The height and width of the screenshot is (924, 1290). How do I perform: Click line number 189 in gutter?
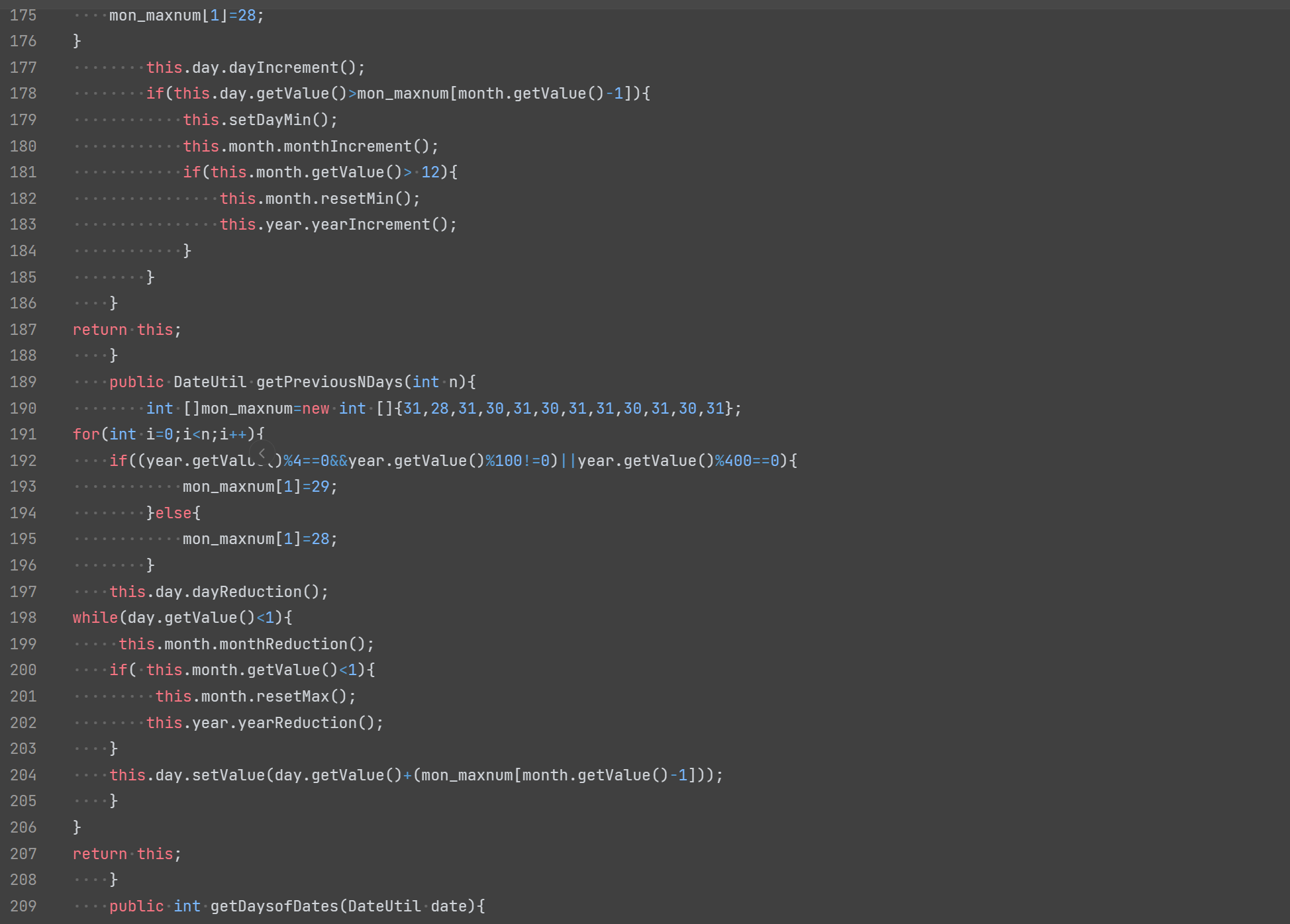(23, 382)
